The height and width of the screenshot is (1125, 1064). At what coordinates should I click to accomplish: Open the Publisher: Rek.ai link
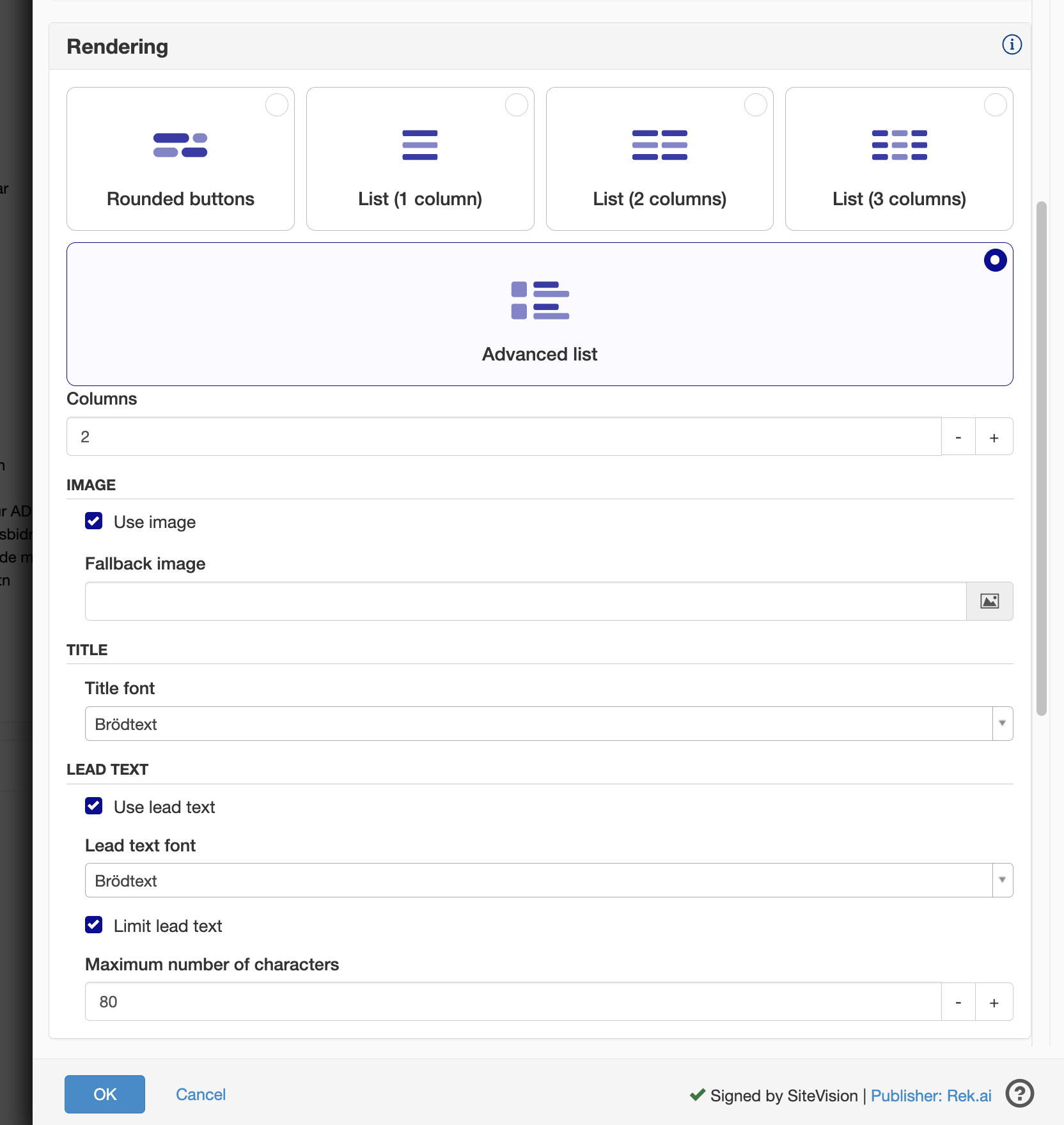click(x=930, y=1096)
